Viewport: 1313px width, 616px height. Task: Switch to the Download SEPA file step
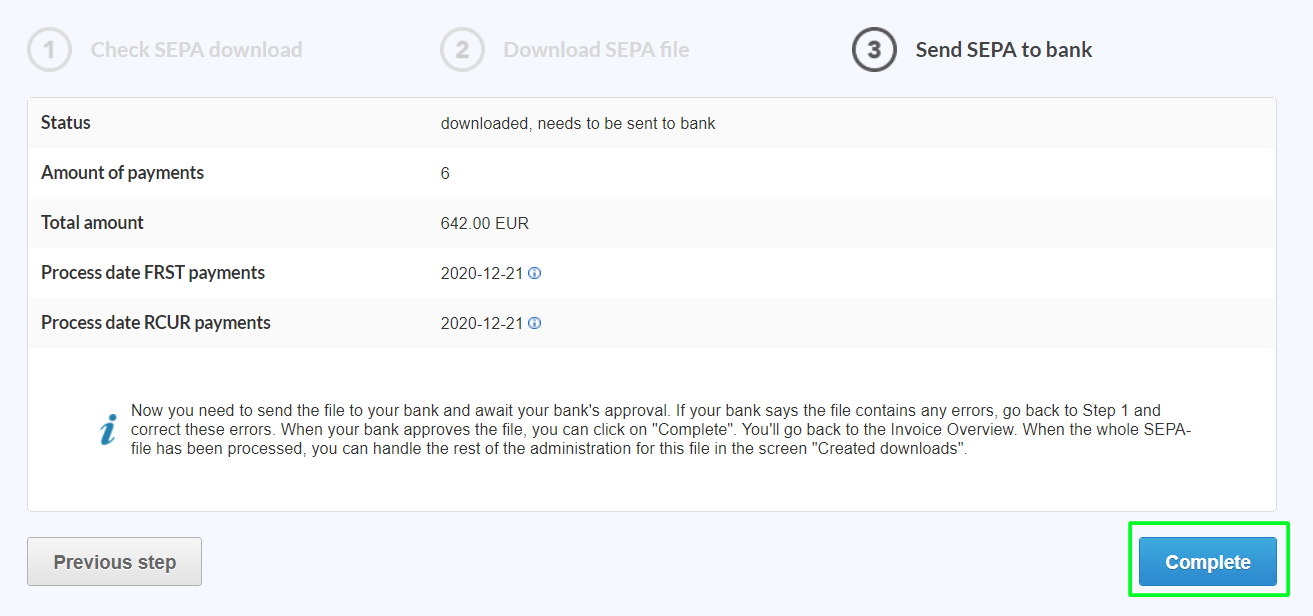(597, 49)
